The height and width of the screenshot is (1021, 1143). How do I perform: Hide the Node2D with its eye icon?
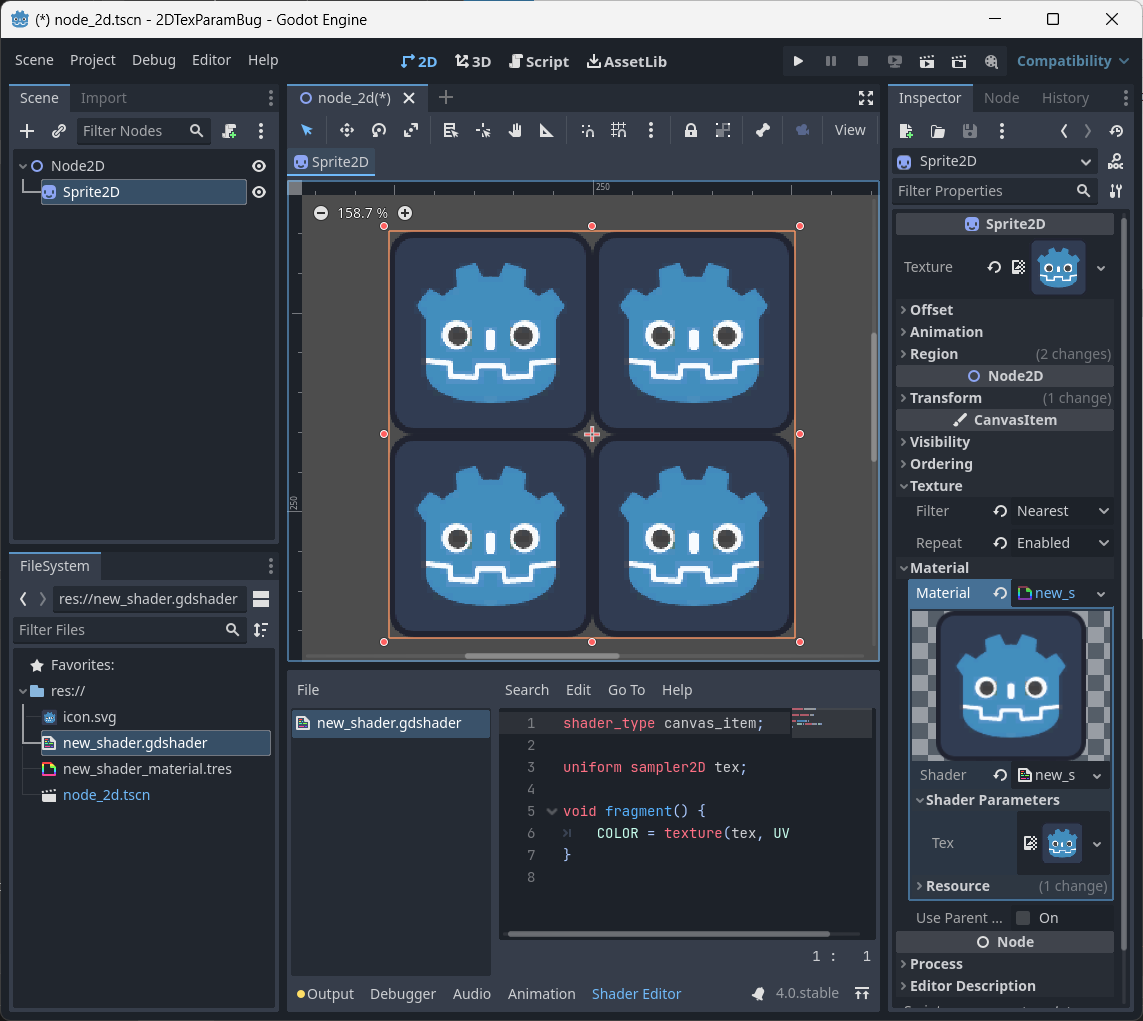pyautogui.click(x=258, y=165)
